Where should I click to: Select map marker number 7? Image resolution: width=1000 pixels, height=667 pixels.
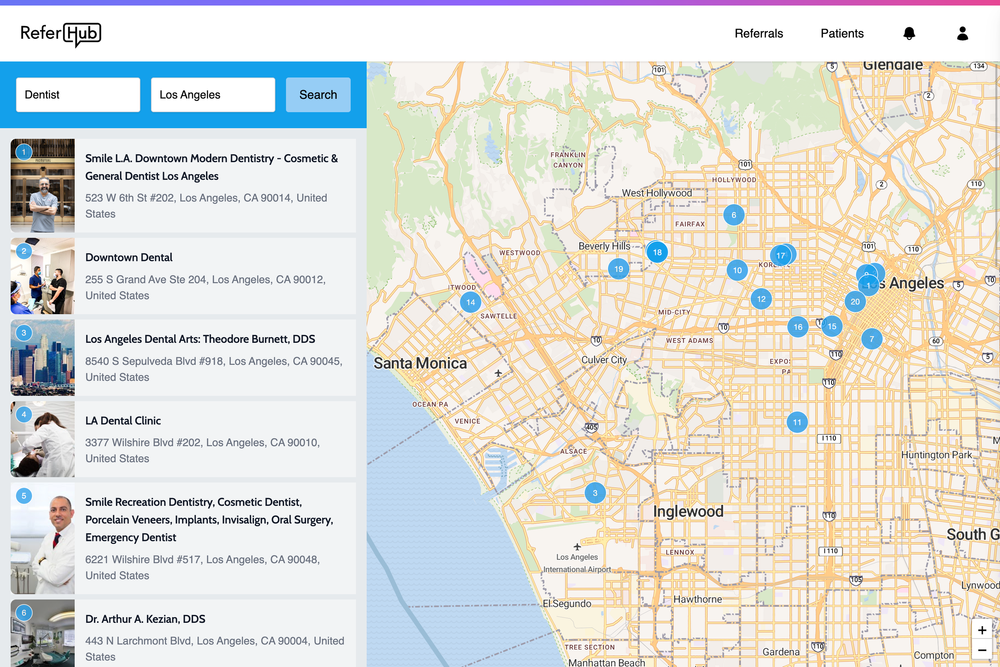coord(872,339)
